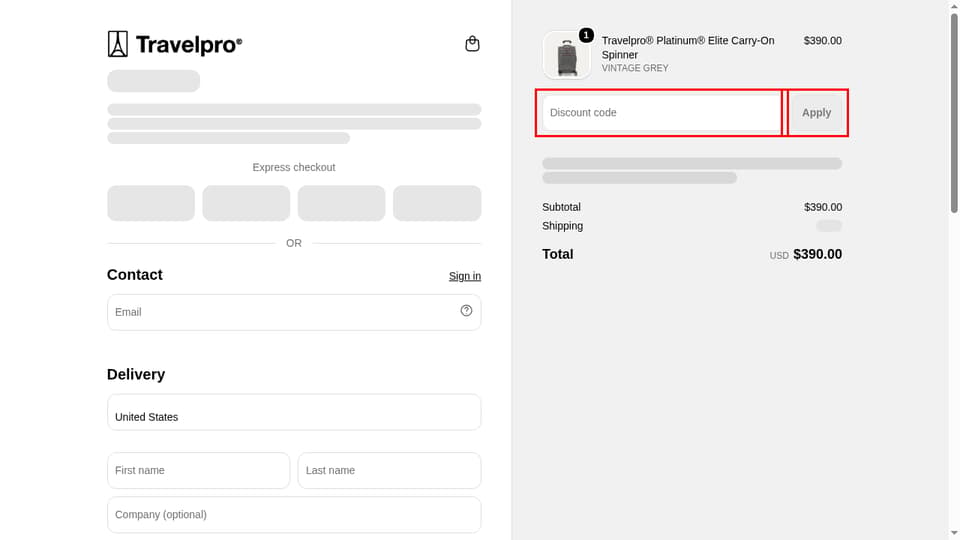This screenshot has width=960, height=540.
Task: Click the product title Travelpro Platinum Elite
Action: (688, 47)
